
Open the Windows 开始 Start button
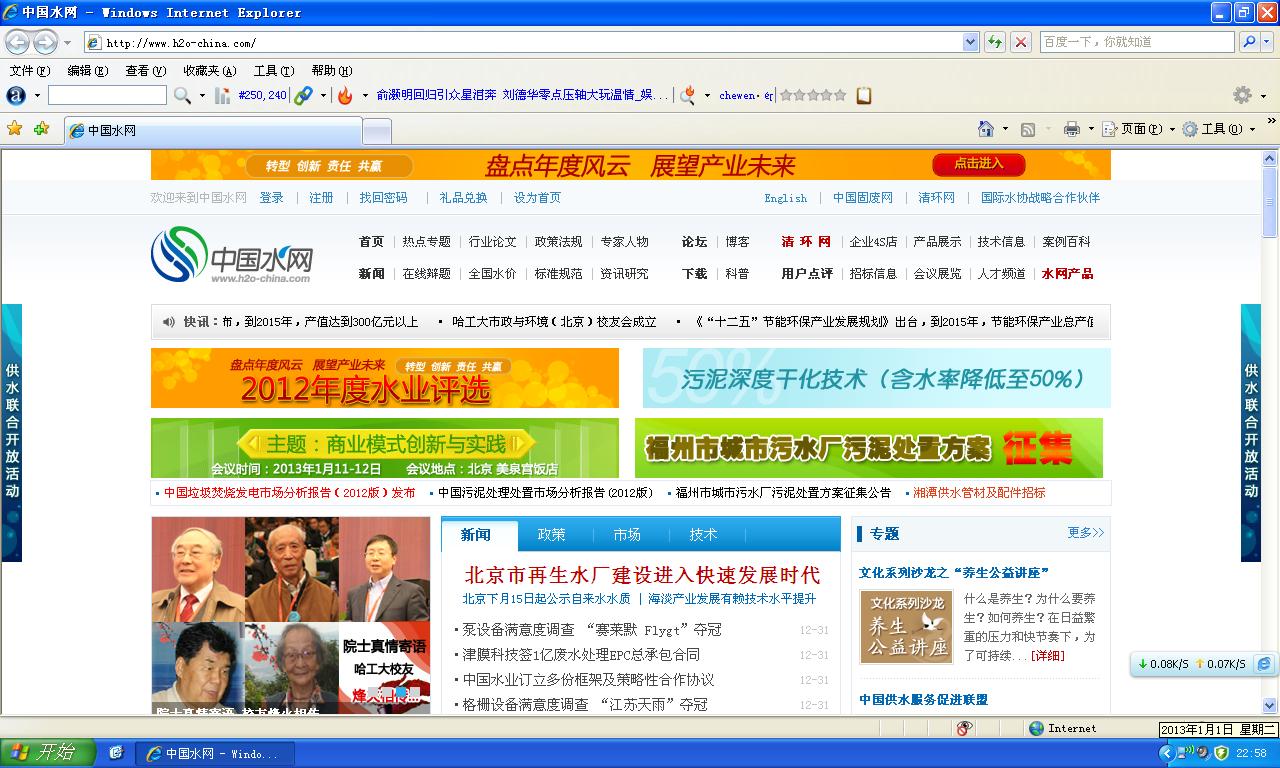click(48, 753)
